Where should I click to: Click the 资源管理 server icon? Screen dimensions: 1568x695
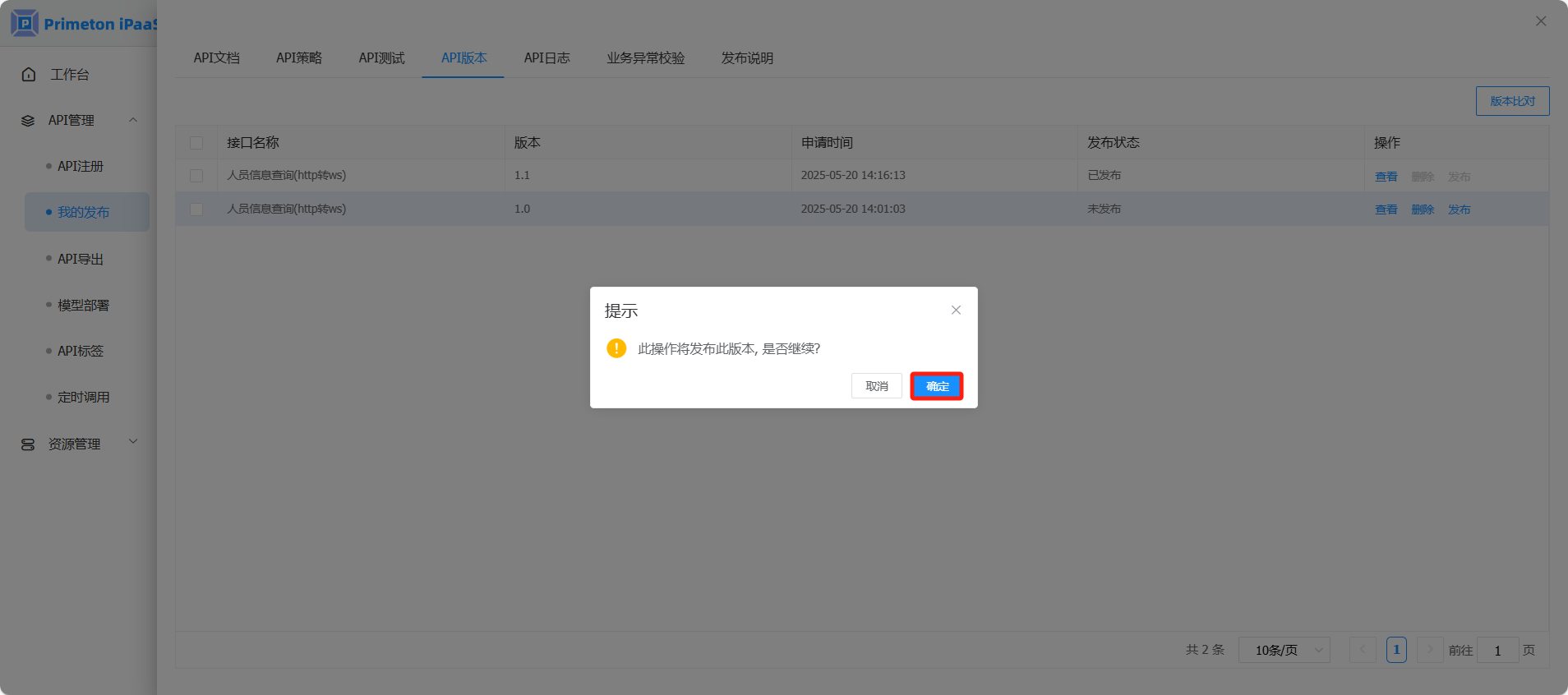(x=28, y=444)
